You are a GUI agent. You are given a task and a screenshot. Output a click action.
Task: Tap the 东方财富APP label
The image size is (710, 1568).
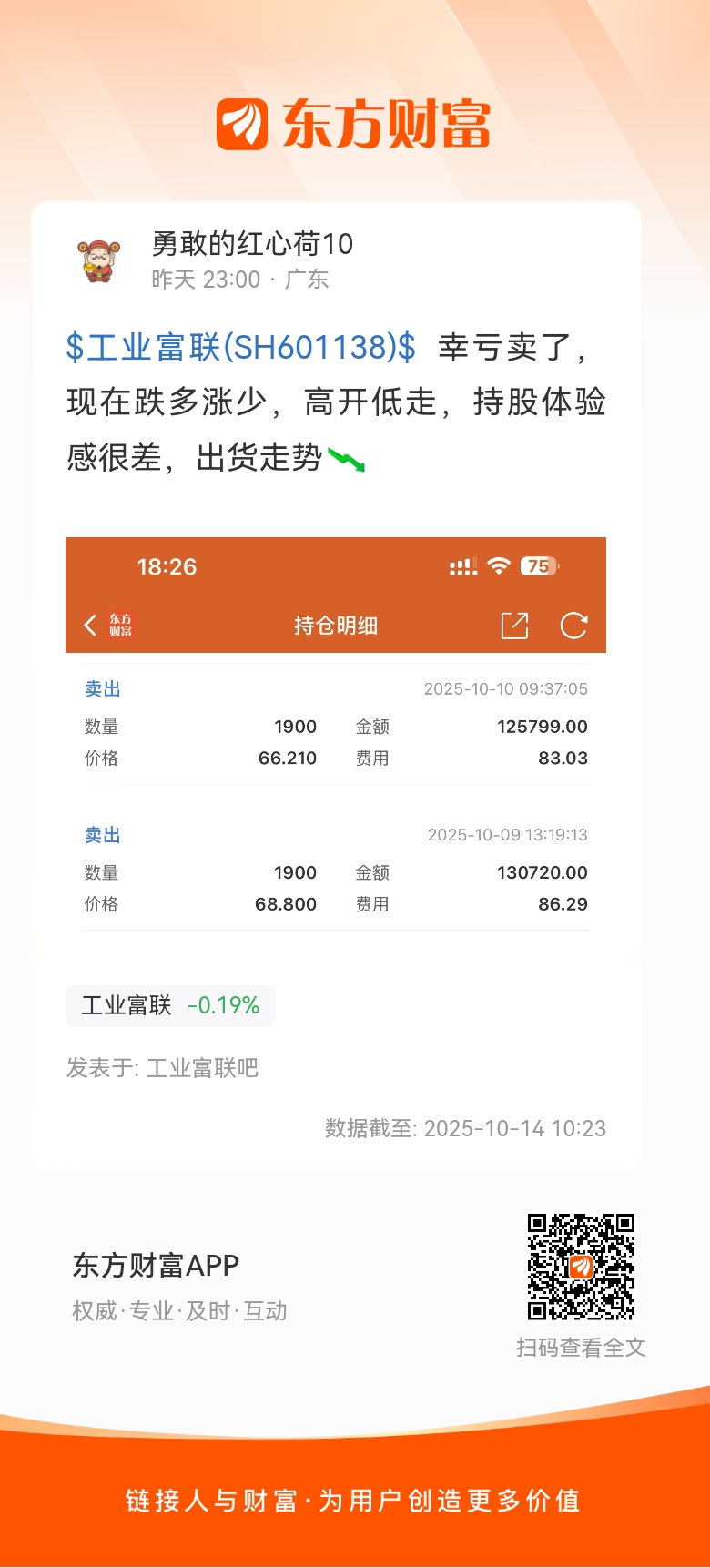(156, 1266)
